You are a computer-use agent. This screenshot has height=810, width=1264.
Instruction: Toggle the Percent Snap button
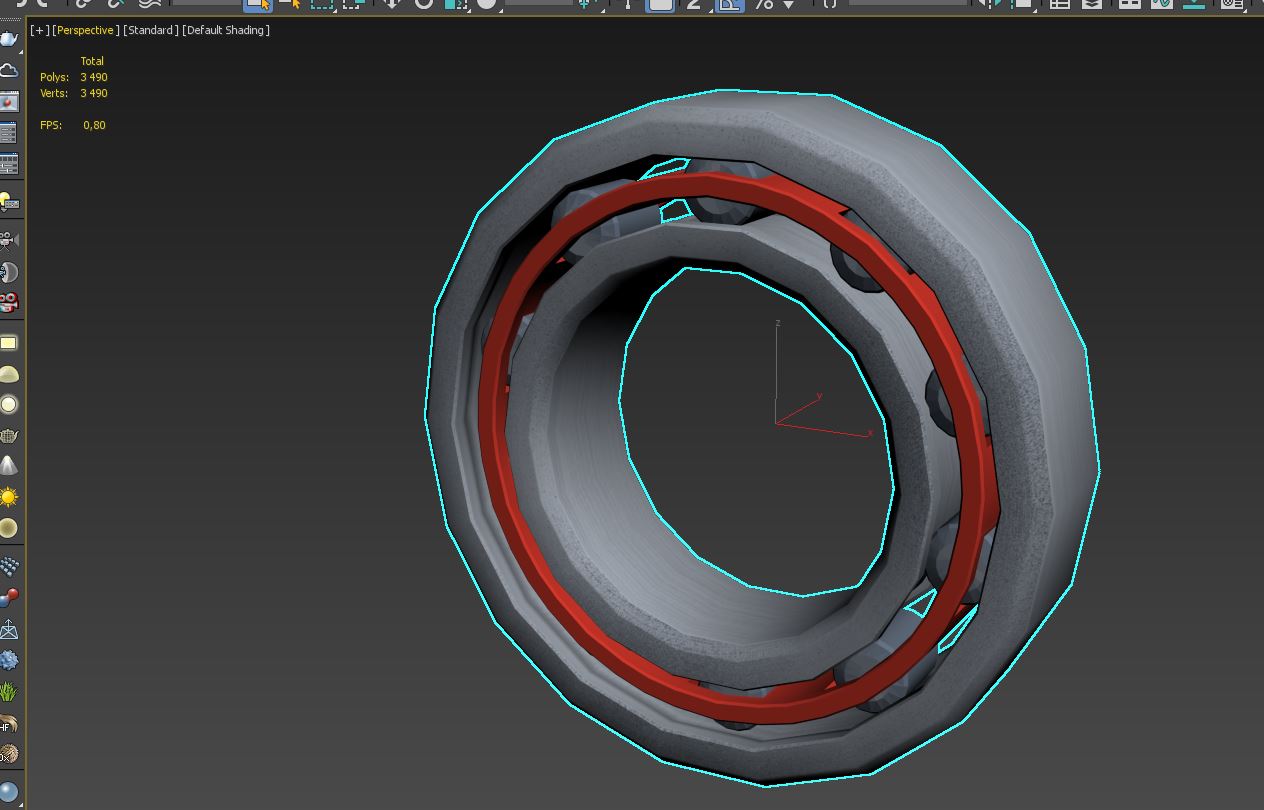(765, 4)
